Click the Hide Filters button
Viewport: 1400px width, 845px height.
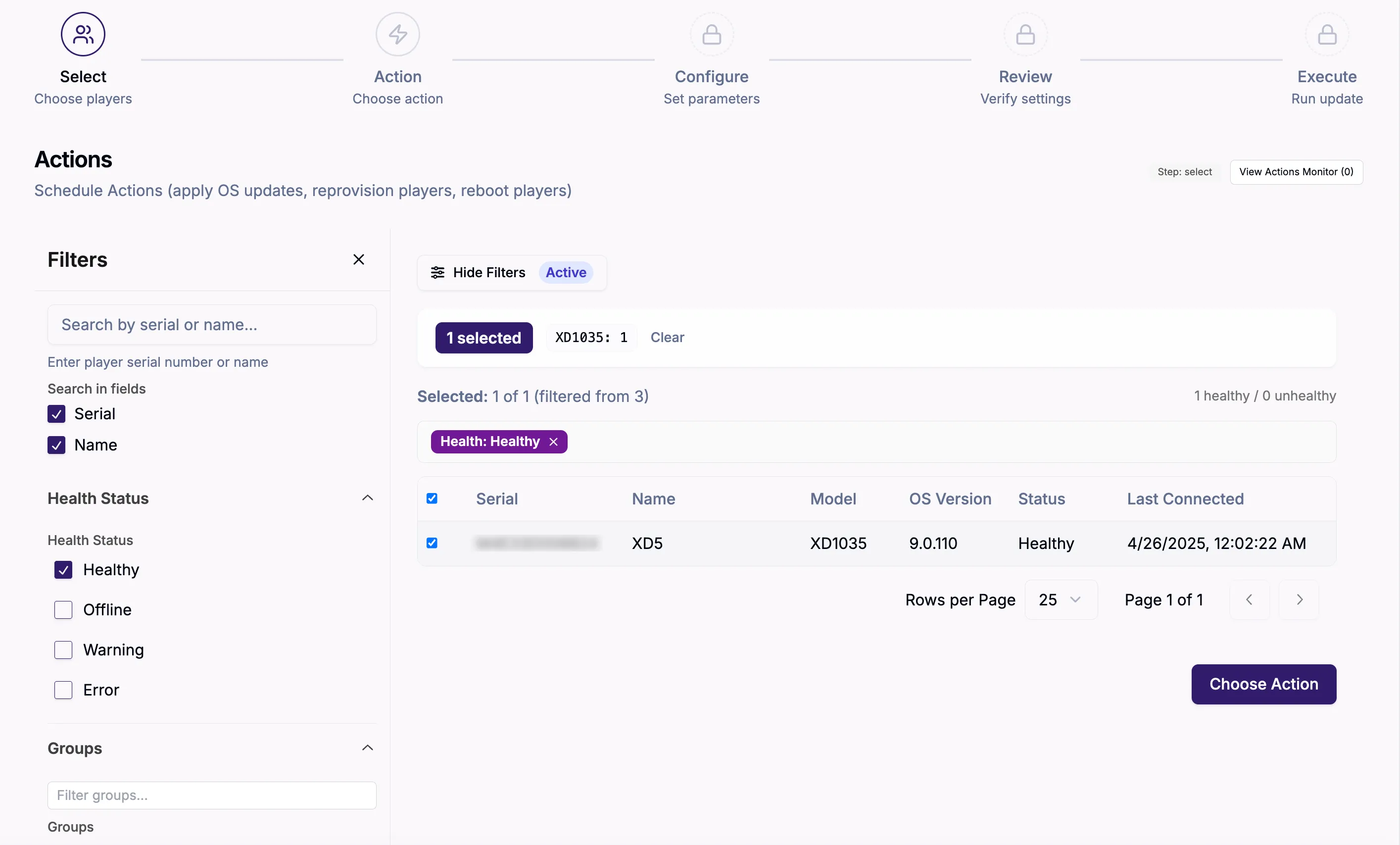[x=512, y=273]
